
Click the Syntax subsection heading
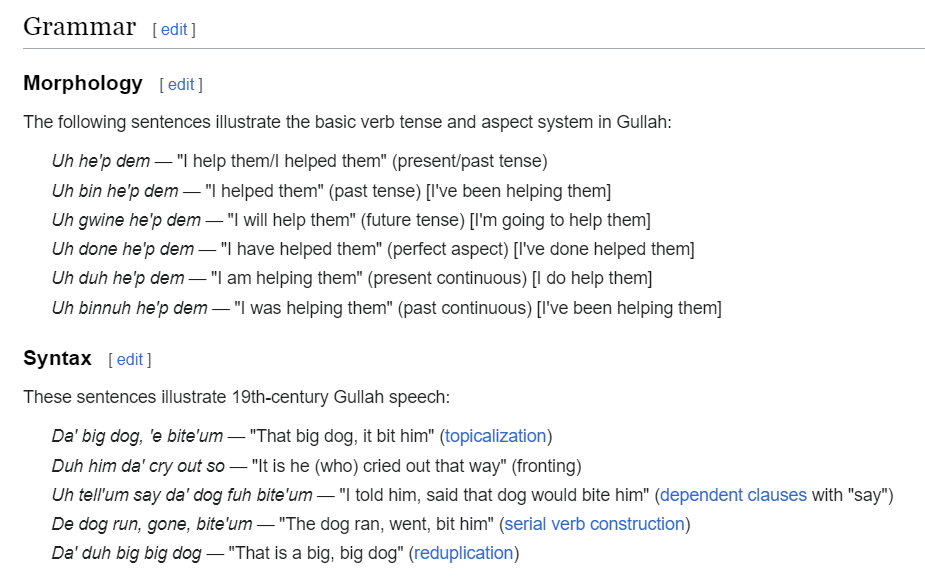[x=57, y=358]
